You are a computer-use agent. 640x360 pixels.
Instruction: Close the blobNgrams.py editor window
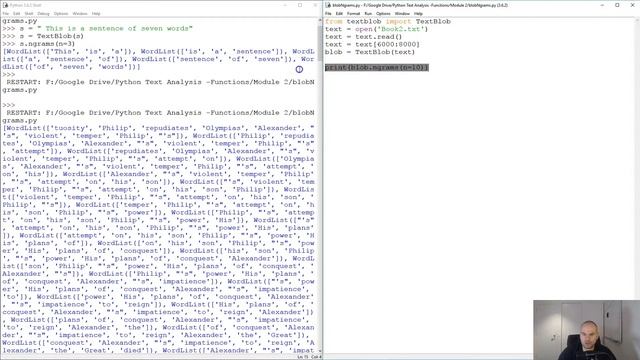632,5
